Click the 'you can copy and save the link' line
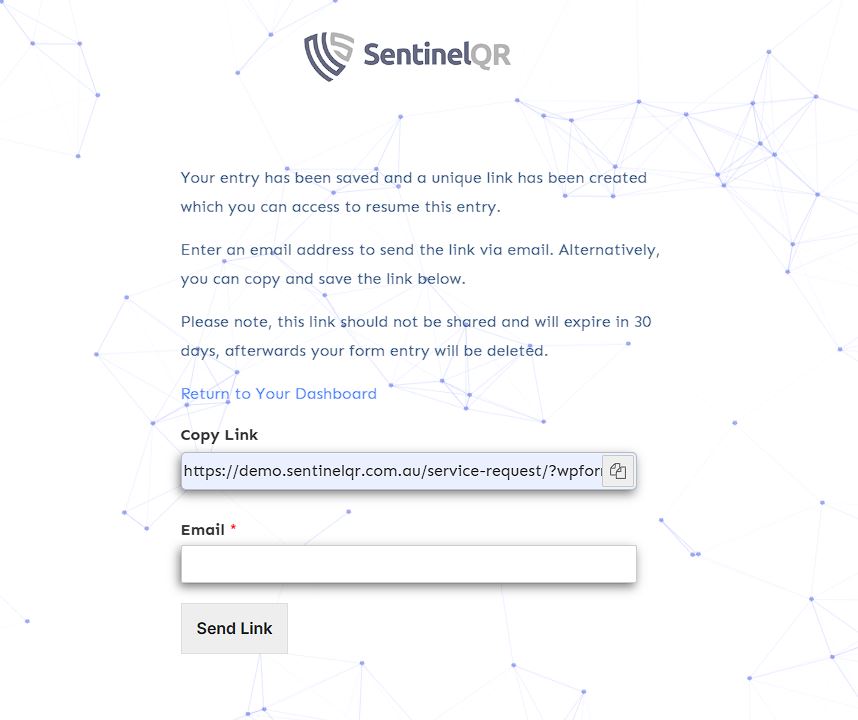The image size is (858, 720). point(323,279)
